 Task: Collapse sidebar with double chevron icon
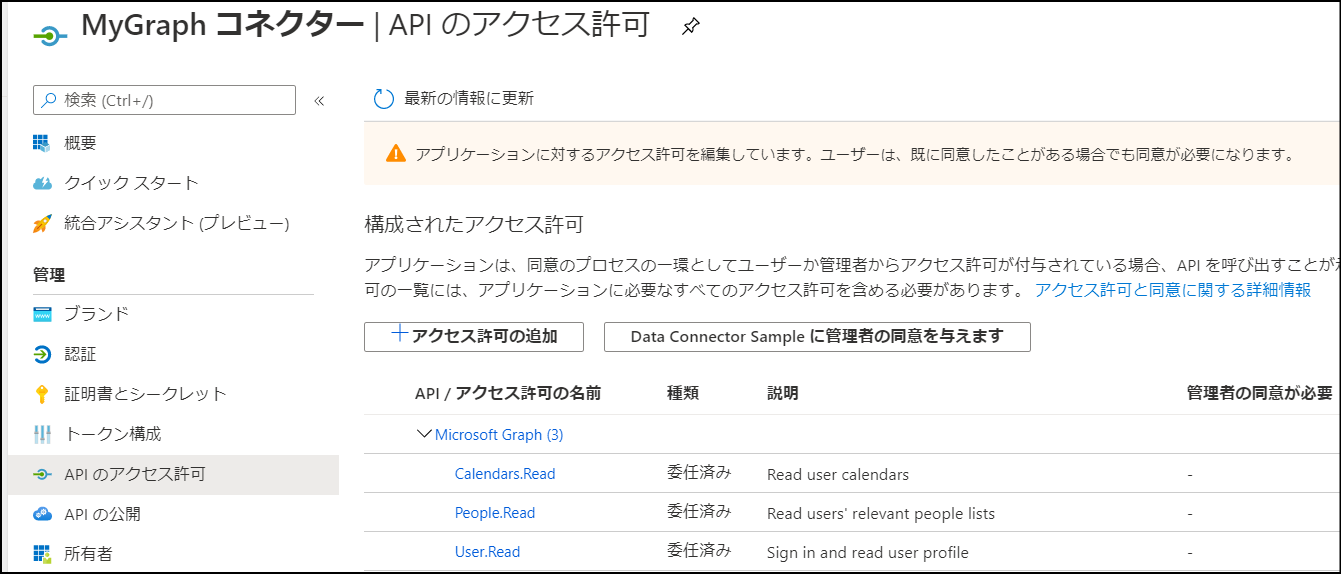[320, 100]
